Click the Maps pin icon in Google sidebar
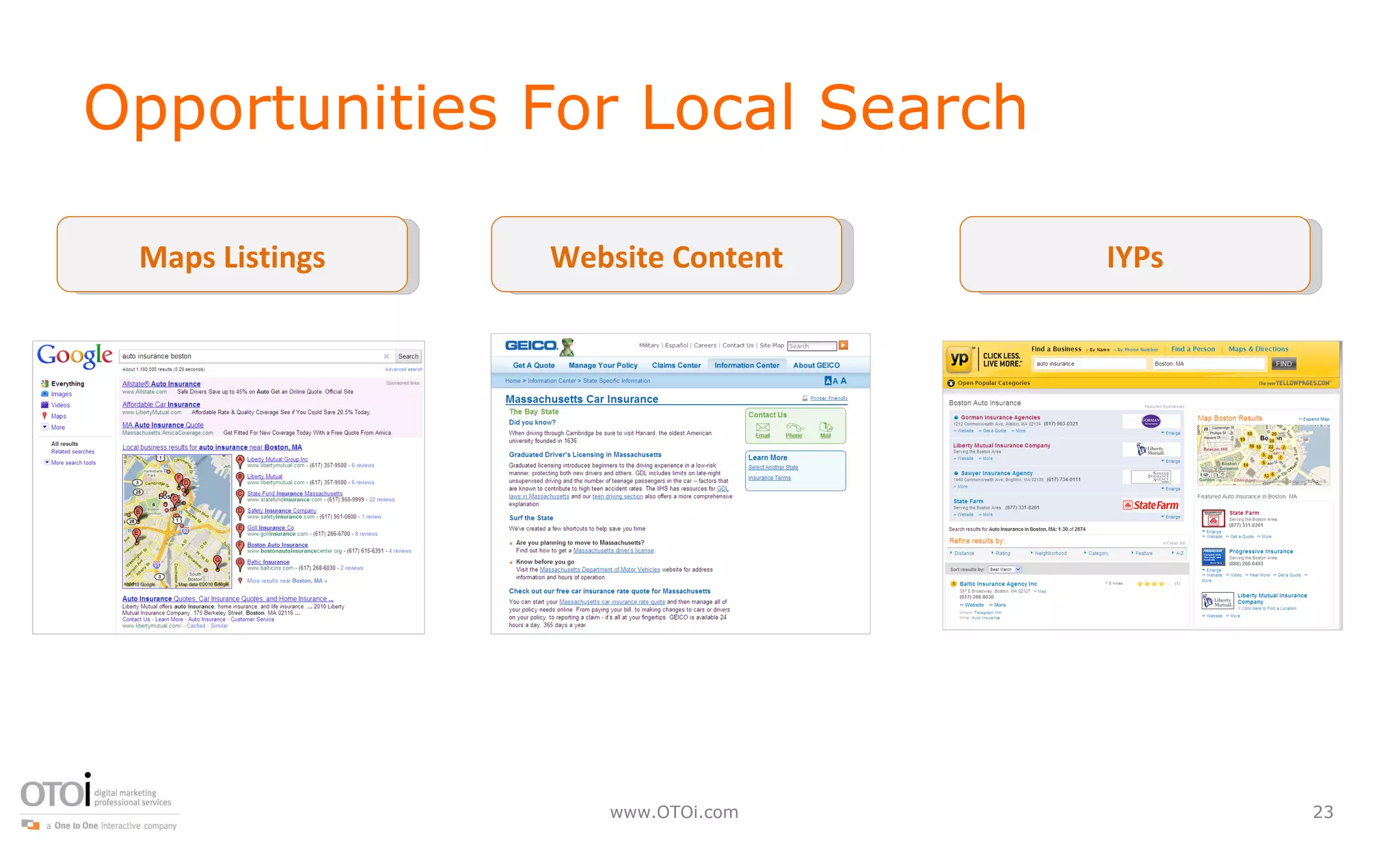The image size is (1400, 850). click(x=44, y=416)
